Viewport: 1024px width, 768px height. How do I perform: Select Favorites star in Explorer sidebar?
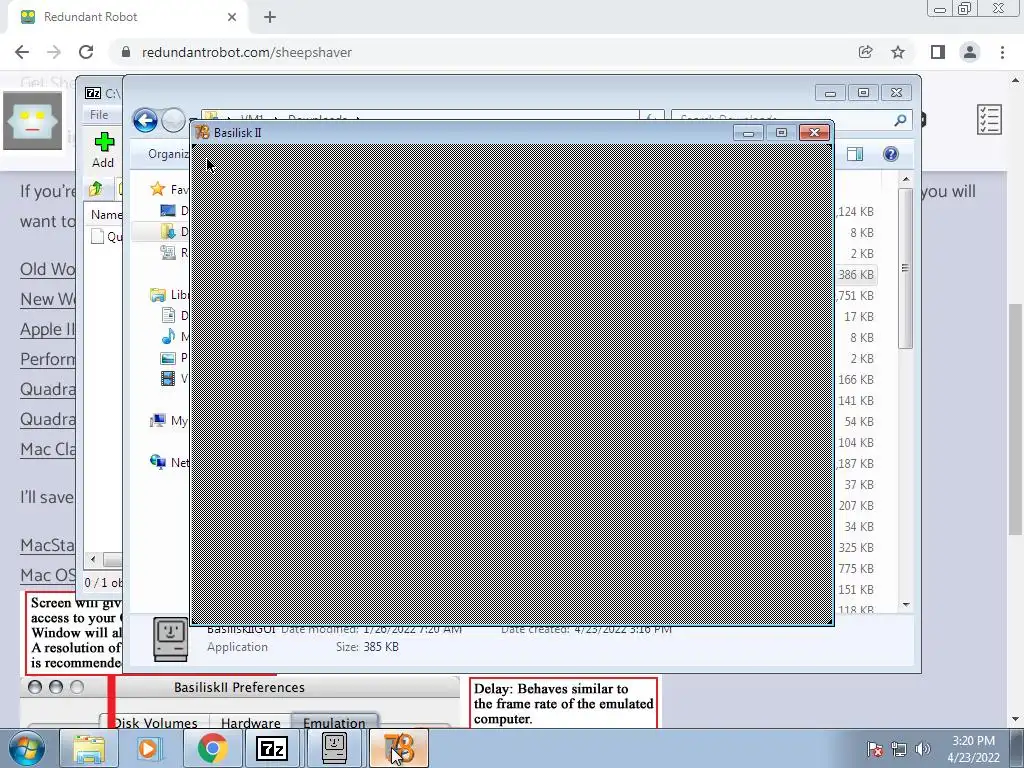point(157,189)
